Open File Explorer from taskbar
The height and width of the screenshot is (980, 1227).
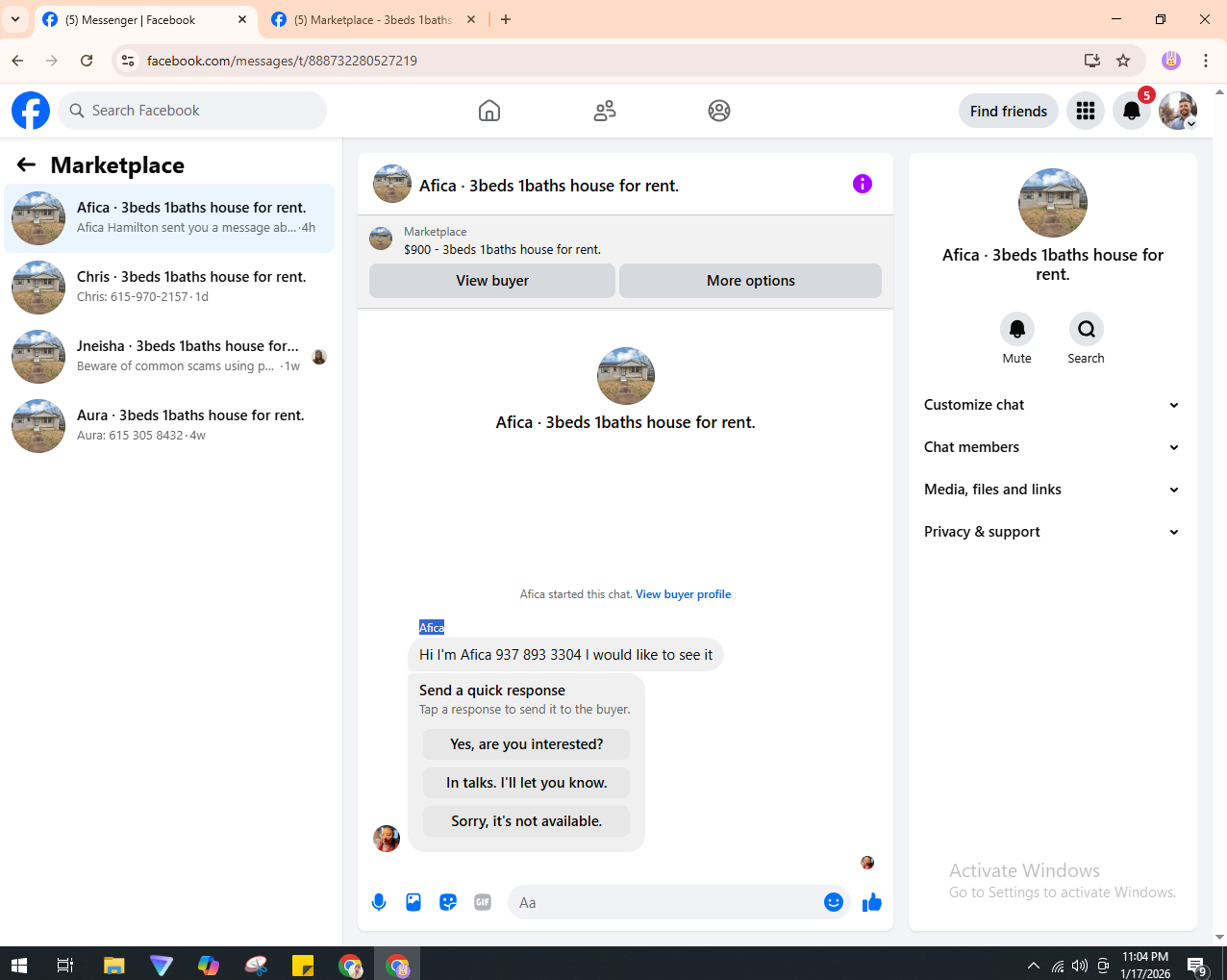coord(114,965)
